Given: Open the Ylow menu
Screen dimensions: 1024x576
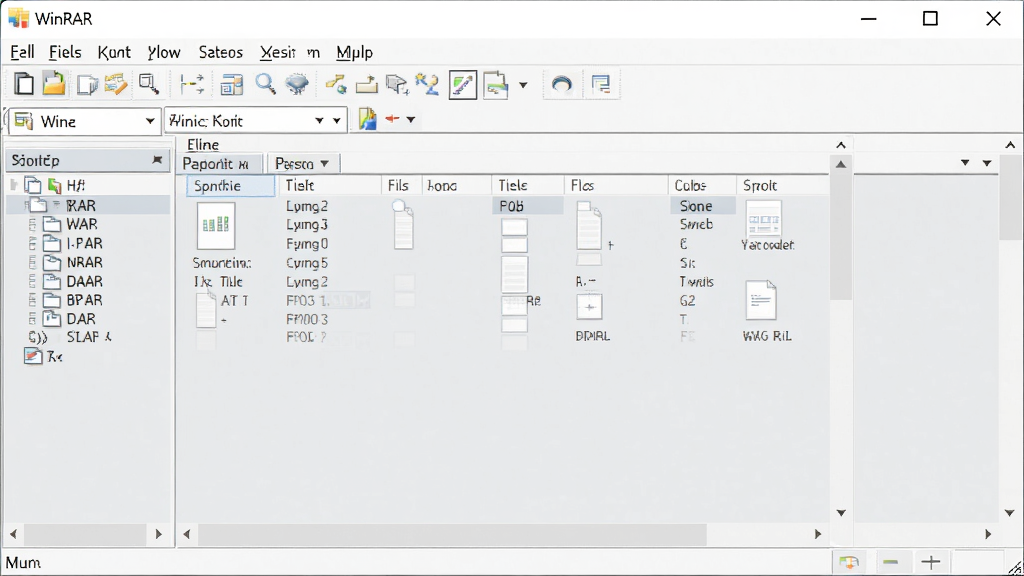Looking at the screenshot, I should [163, 52].
